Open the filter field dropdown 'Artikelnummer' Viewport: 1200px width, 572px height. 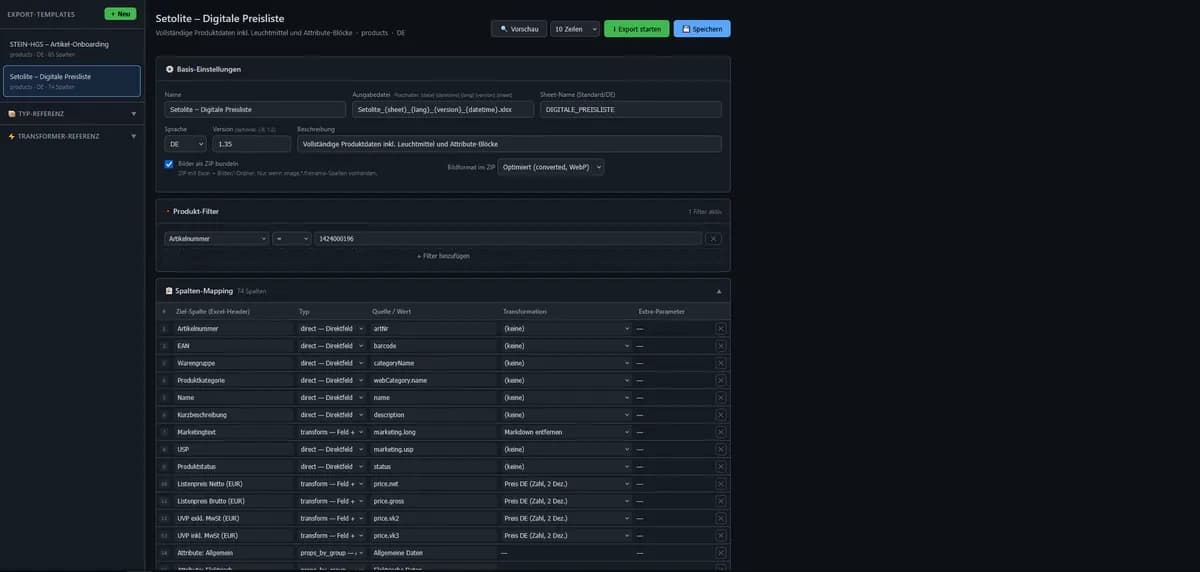[217, 239]
